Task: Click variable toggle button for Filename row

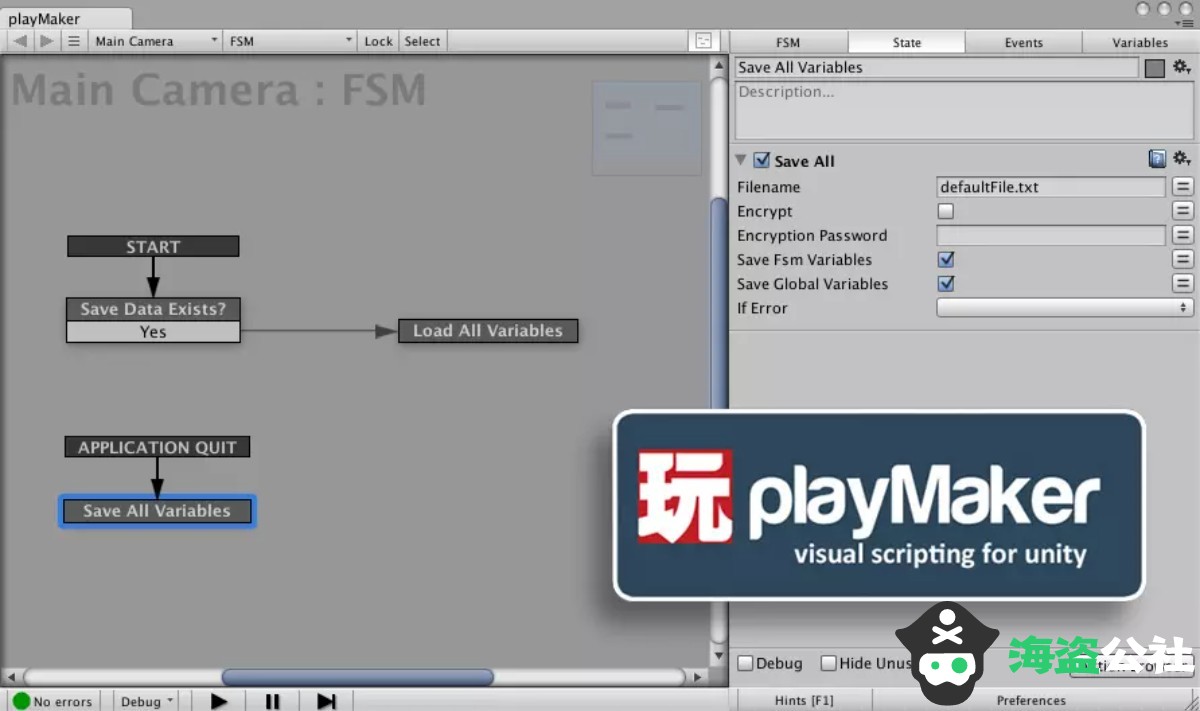Action: tap(1183, 187)
